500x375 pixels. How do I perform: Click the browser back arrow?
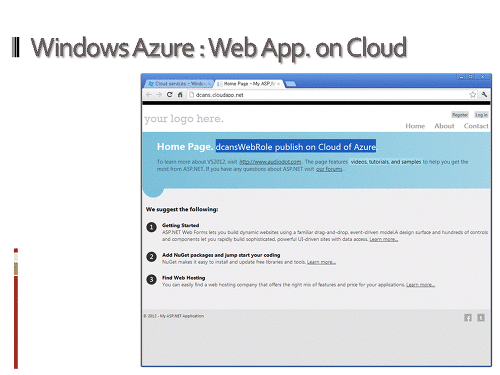(x=149, y=95)
